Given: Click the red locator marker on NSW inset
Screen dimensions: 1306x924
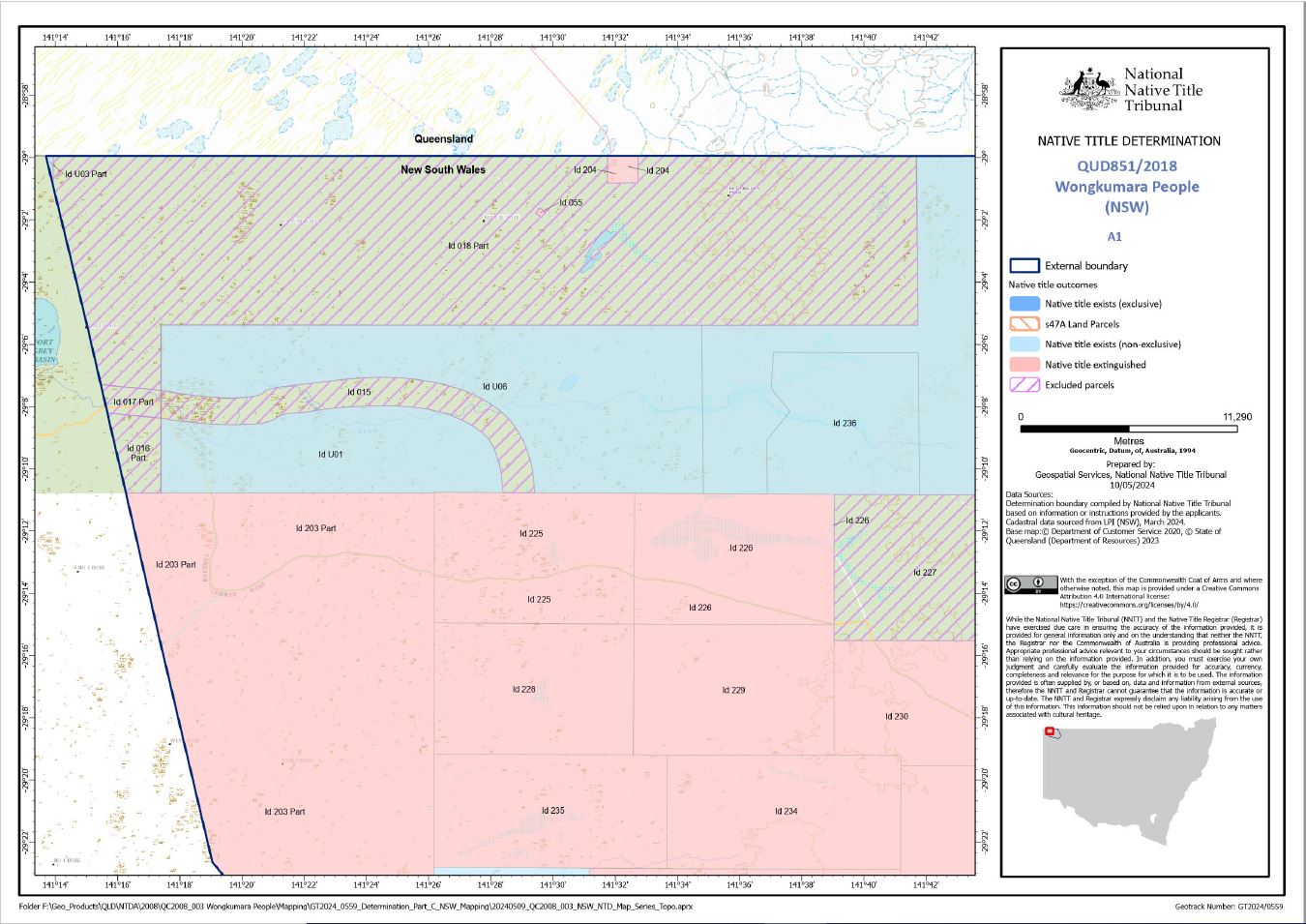Looking at the screenshot, I should (x=1051, y=730).
